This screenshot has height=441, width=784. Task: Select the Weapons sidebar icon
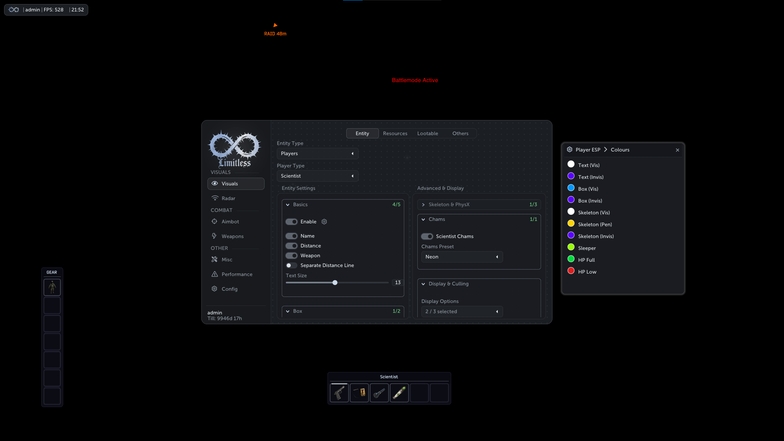click(214, 236)
